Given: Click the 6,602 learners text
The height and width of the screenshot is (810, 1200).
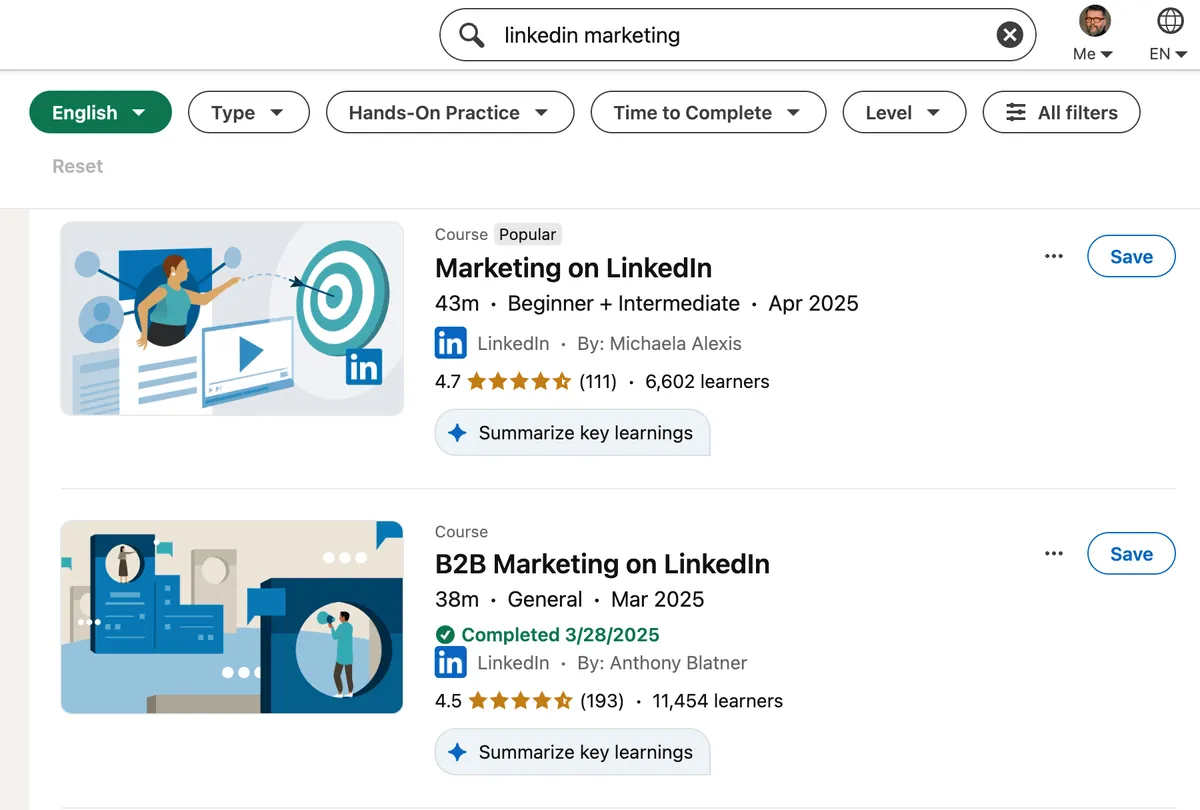Looking at the screenshot, I should 708,381.
